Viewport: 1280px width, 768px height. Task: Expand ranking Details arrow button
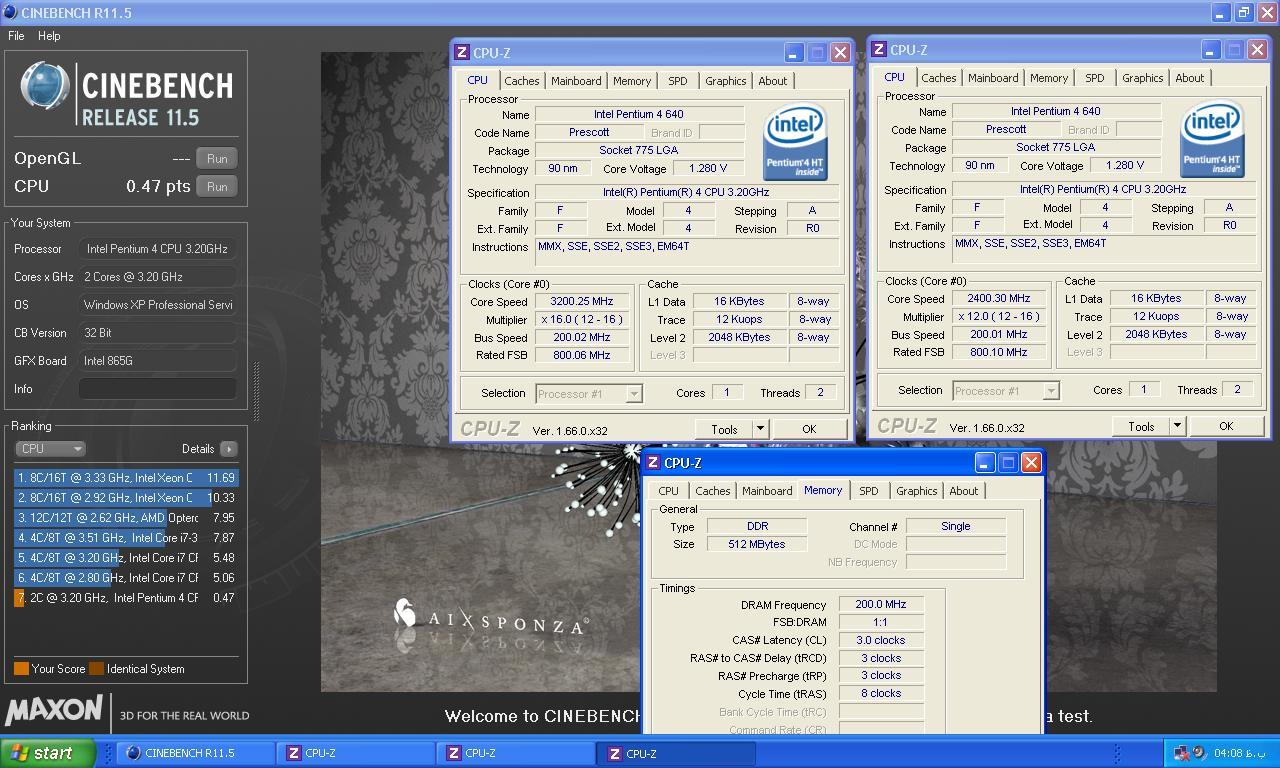click(x=229, y=449)
